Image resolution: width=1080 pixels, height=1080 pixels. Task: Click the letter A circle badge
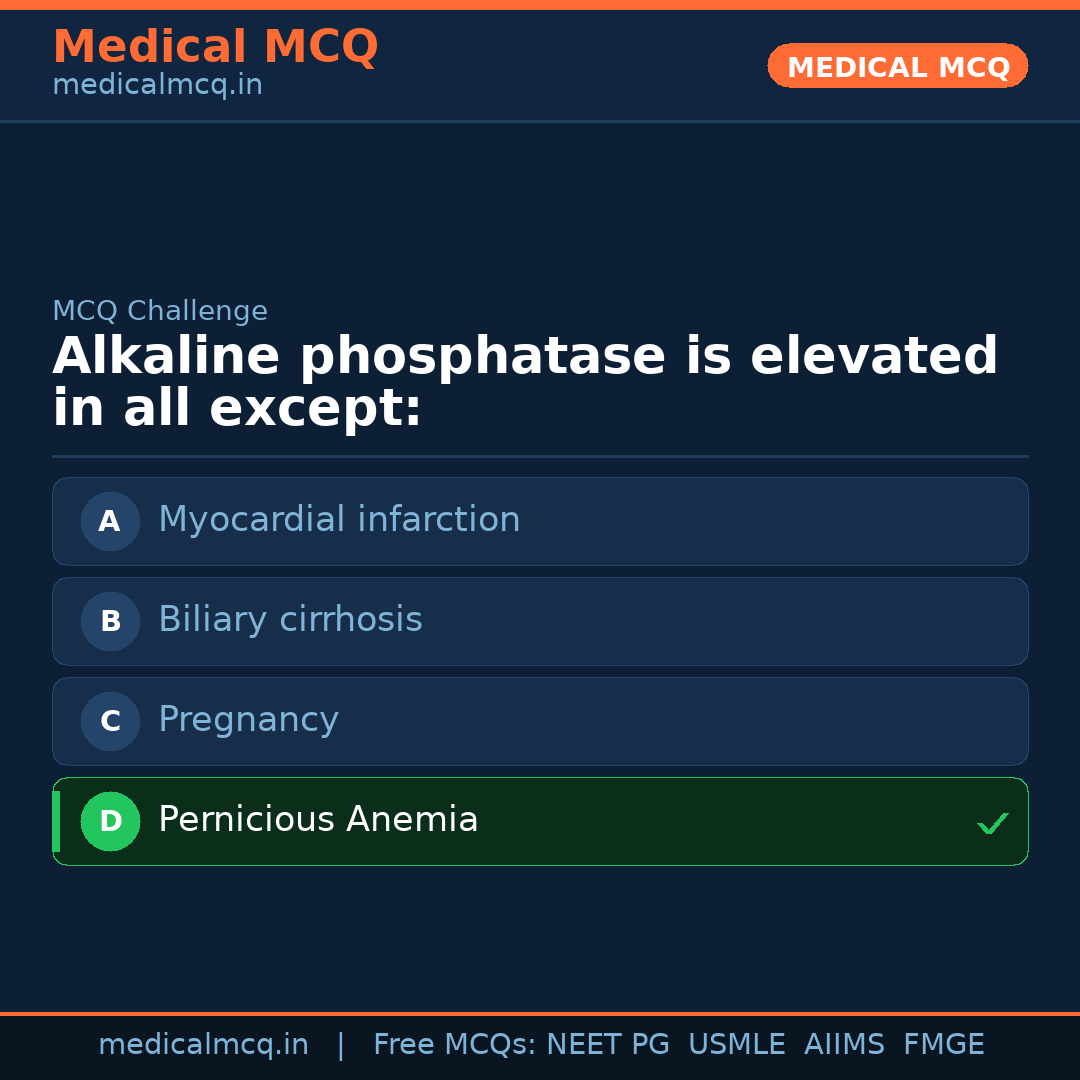110,521
